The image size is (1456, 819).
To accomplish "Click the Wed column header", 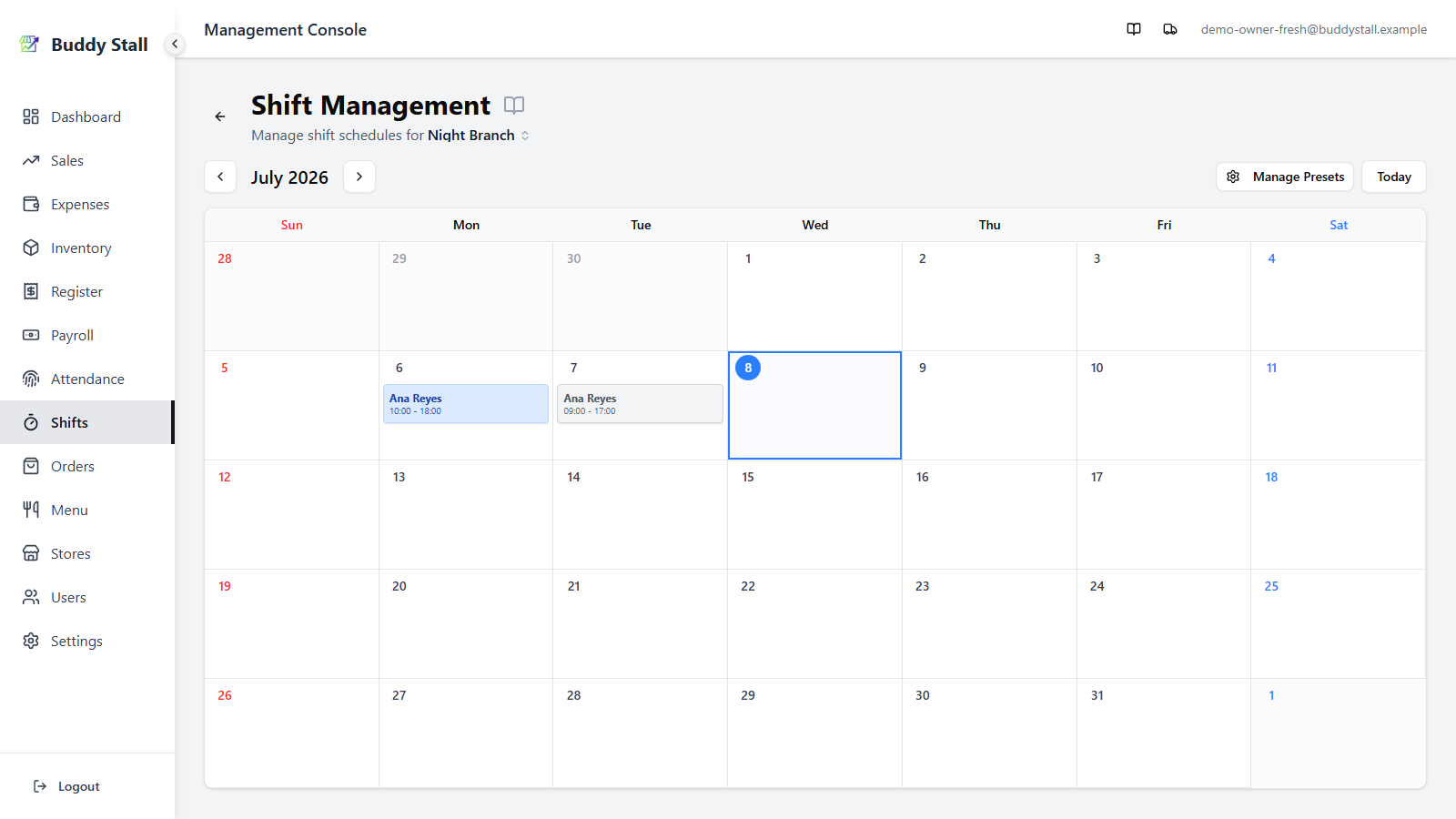I will [x=815, y=225].
